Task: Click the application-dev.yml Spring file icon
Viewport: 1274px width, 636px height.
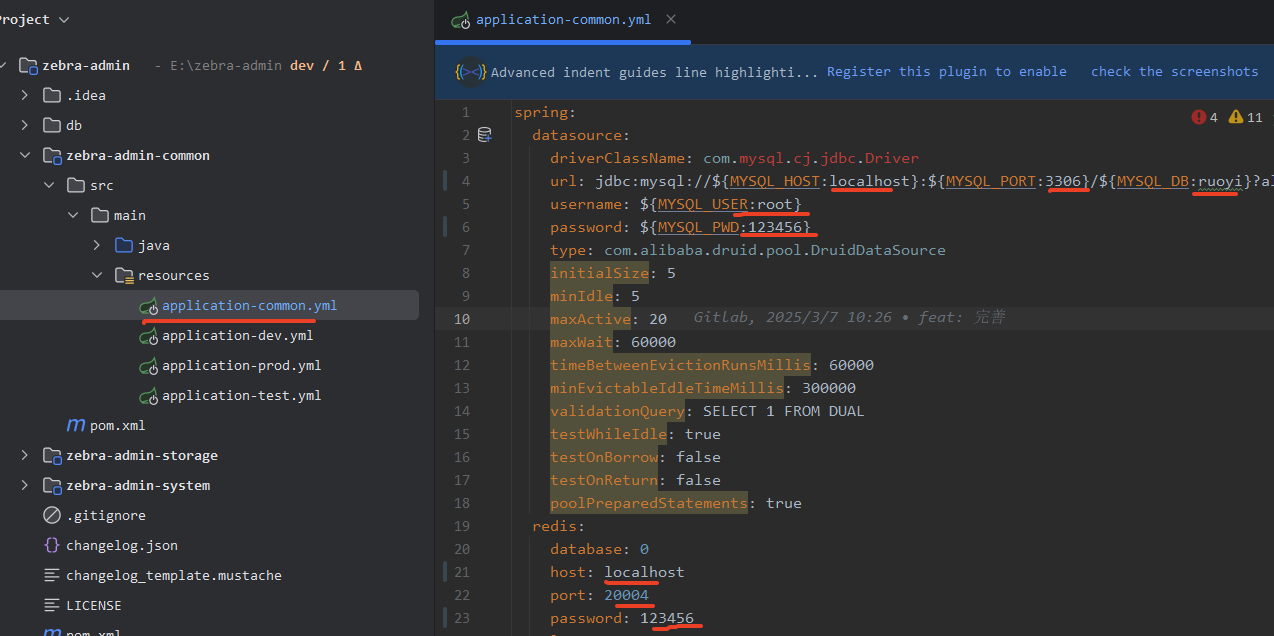Action: click(148, 336)
